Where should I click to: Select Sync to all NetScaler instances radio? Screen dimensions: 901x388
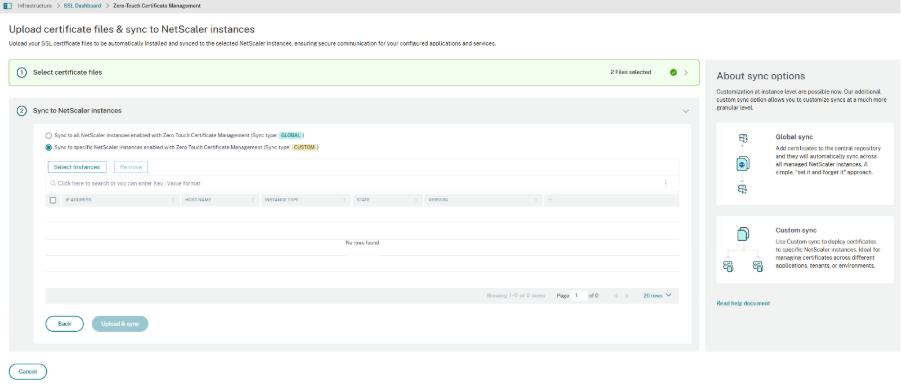point(48,136)
